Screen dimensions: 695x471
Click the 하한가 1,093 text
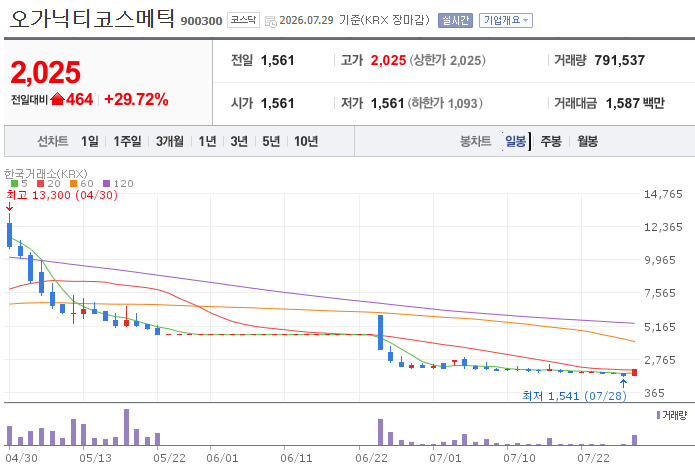[445, 103]
